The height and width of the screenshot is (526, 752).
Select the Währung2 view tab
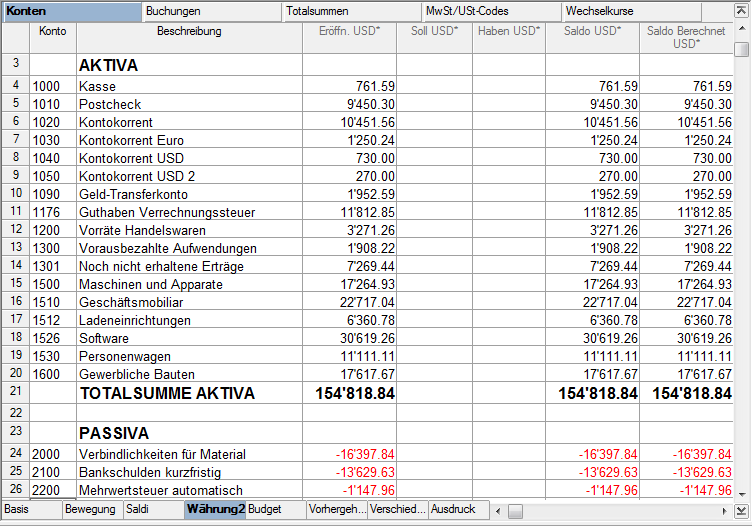pyautogui.click(x=215, y=509)
